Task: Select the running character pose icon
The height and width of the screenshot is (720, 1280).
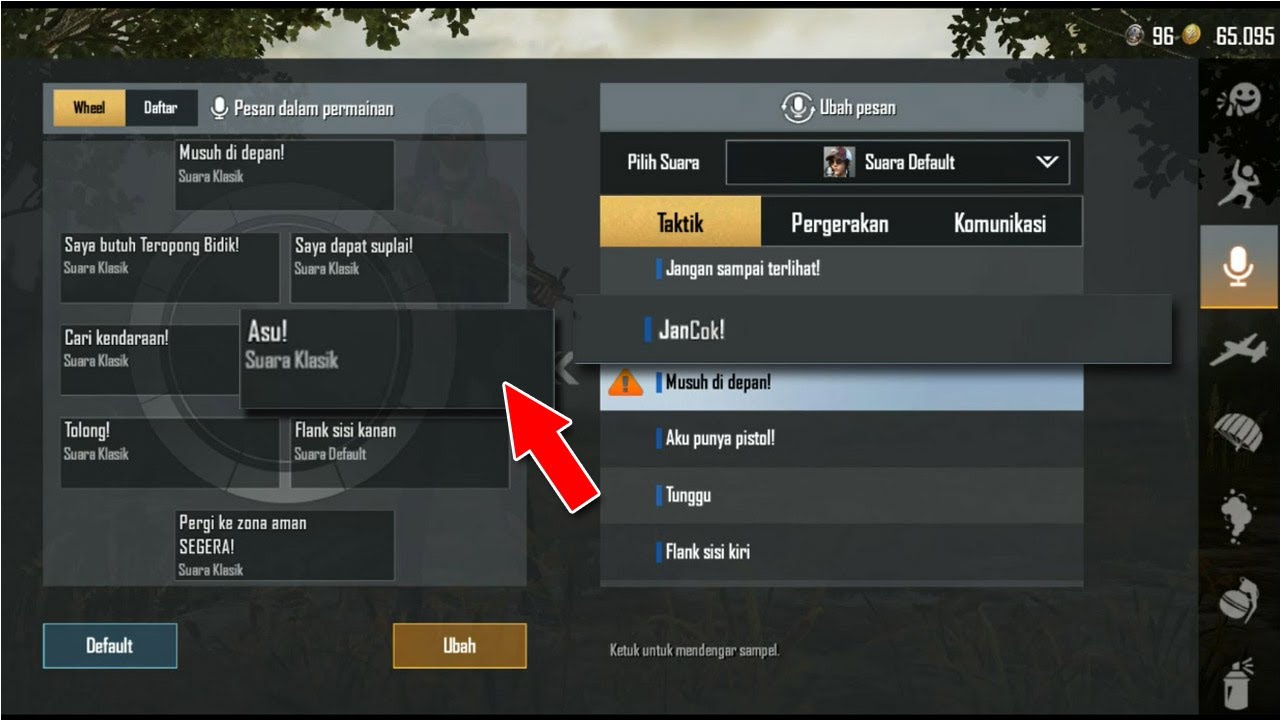Action: [1238, 182]
